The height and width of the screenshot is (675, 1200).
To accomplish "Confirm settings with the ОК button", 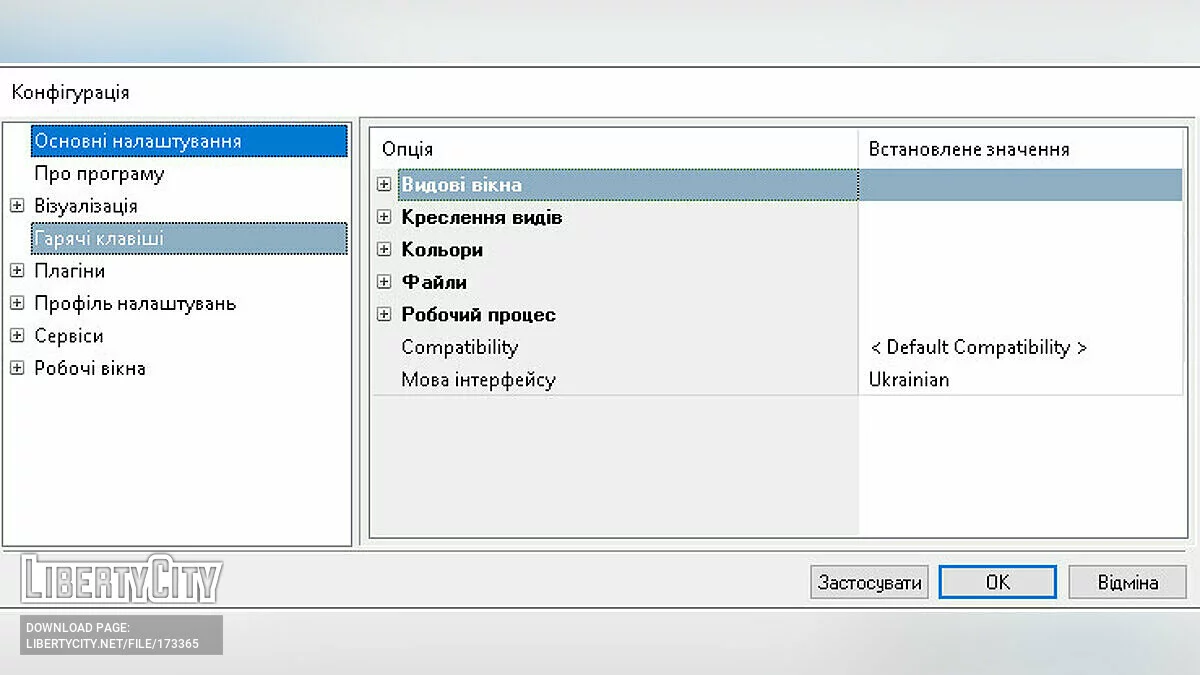I will (x=997, y=581).
